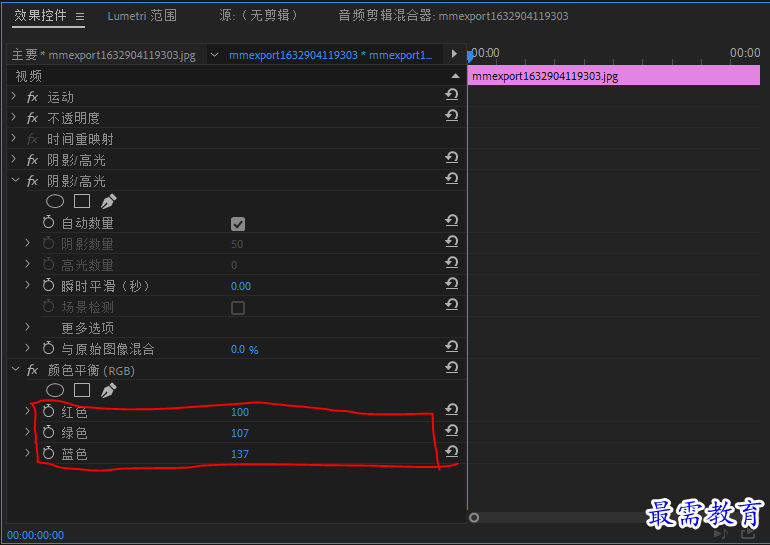This screenshot has width=770, height=545.
Task: Create 4-point rectangle mask under 阴影/高光
Action: point(82,201)
